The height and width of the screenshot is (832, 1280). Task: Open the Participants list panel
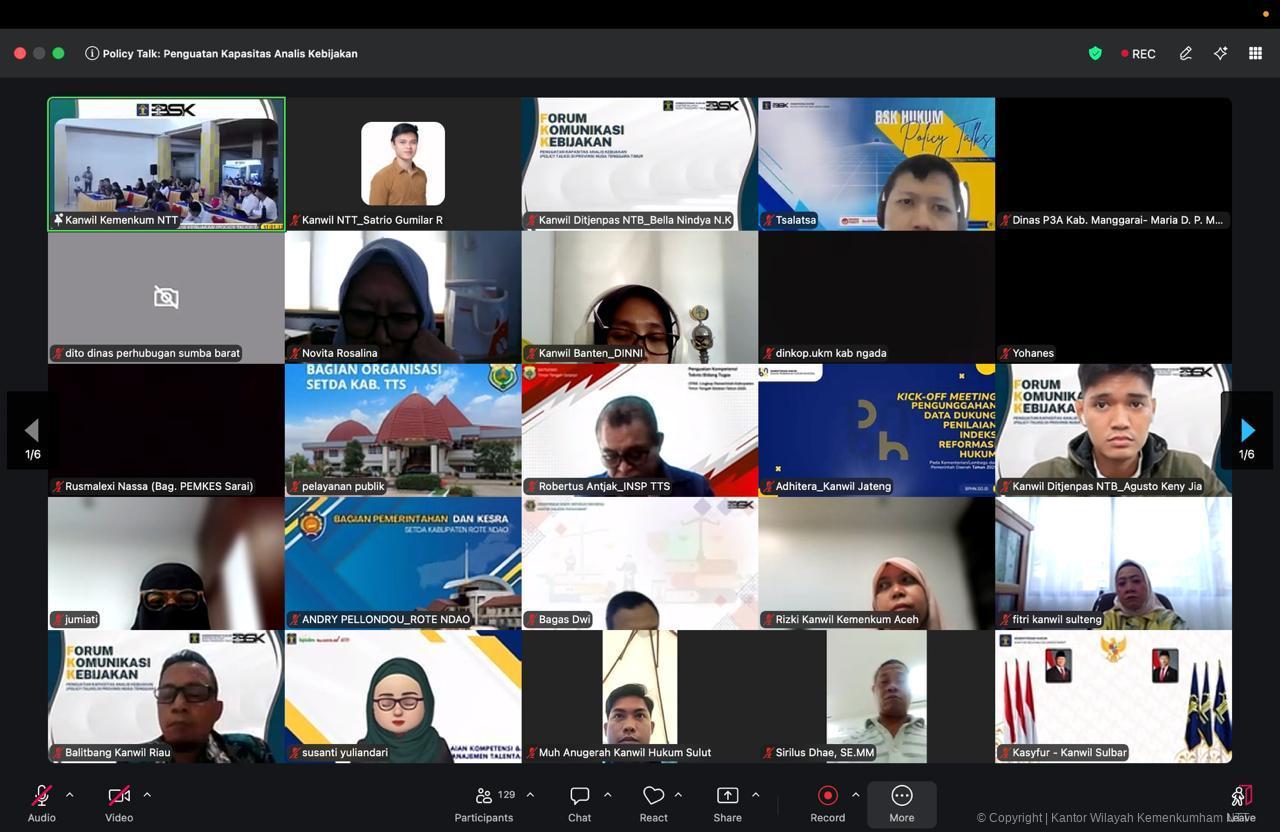(x=485, y=803)
